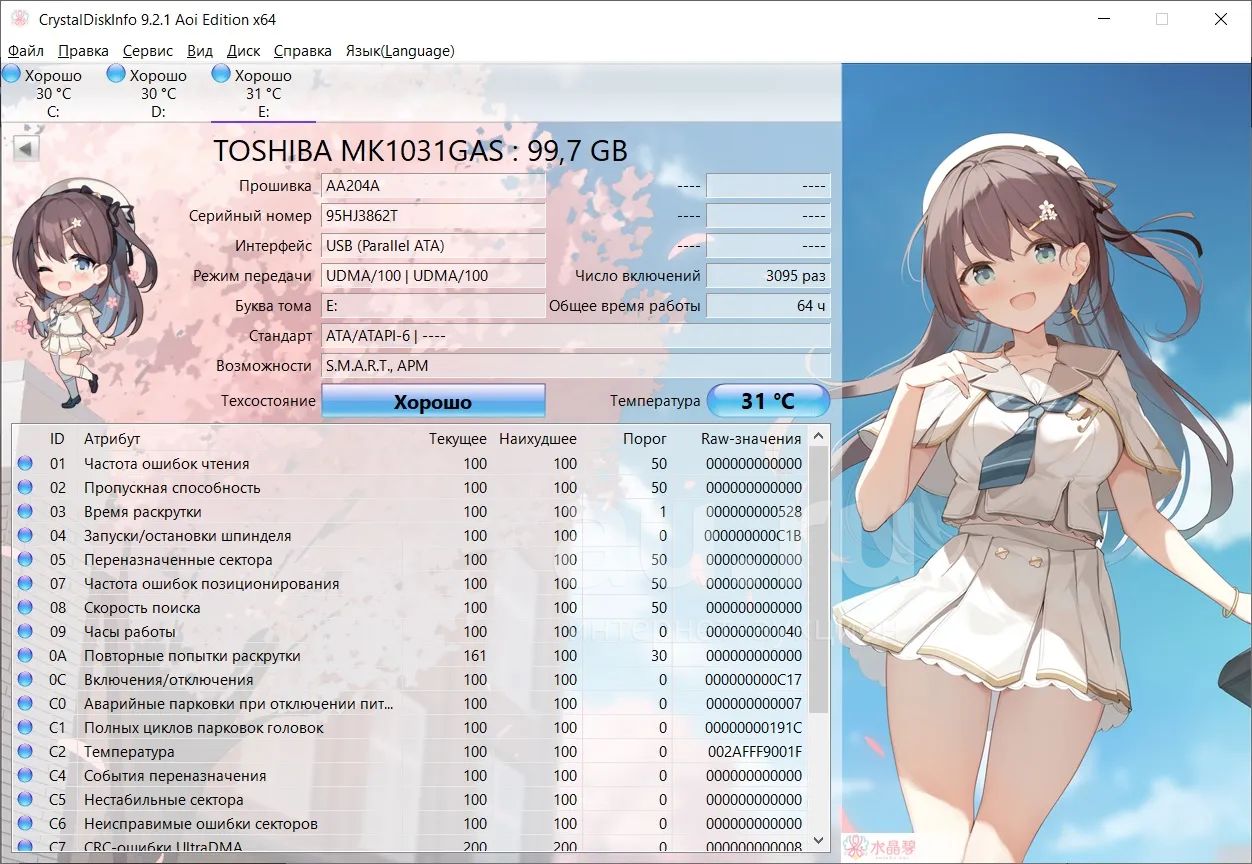Click the Хорошо health status button
The image size is (1252, 864).
433,401
